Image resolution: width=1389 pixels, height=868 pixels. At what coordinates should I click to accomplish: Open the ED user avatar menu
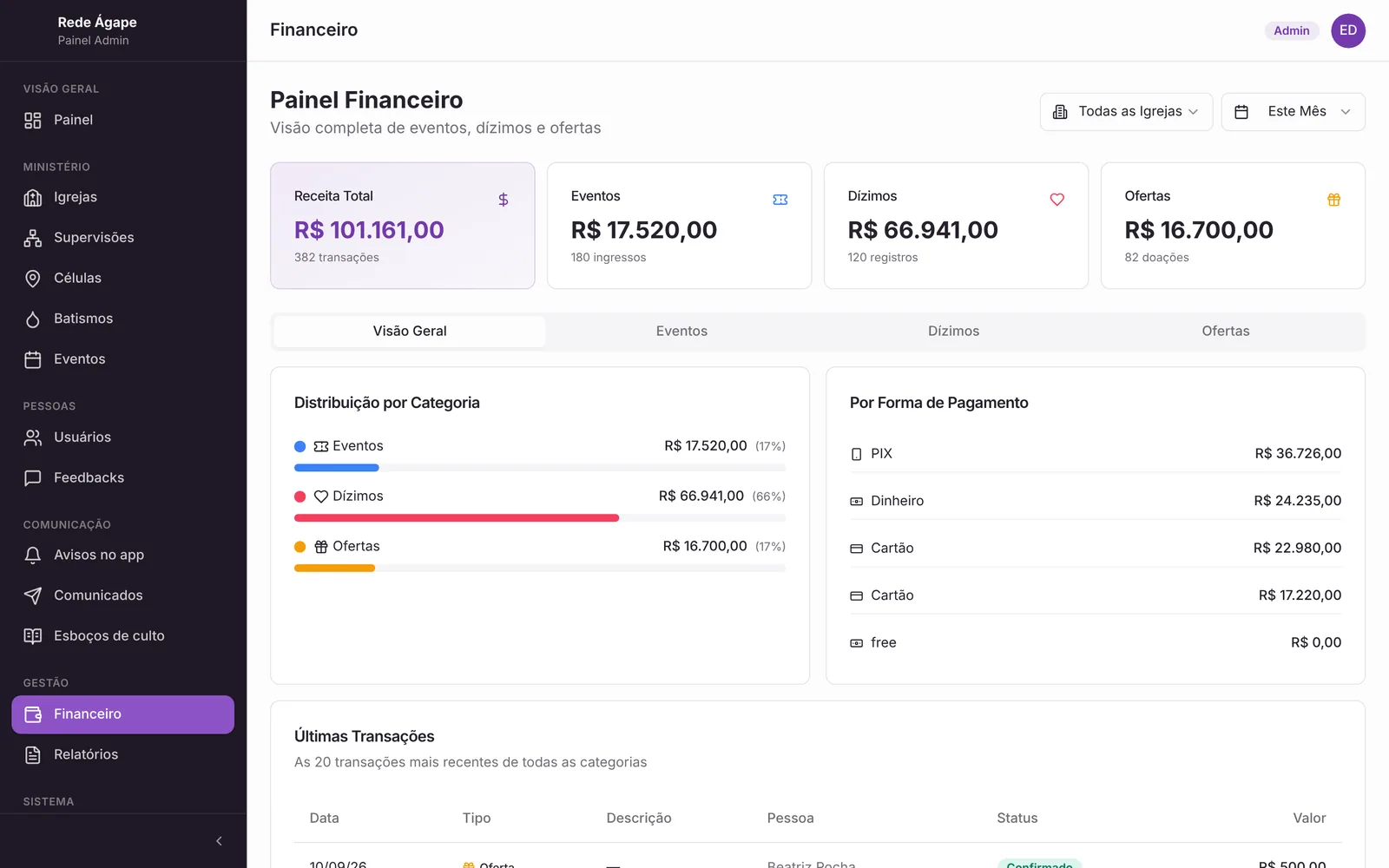pos(1348,30)
